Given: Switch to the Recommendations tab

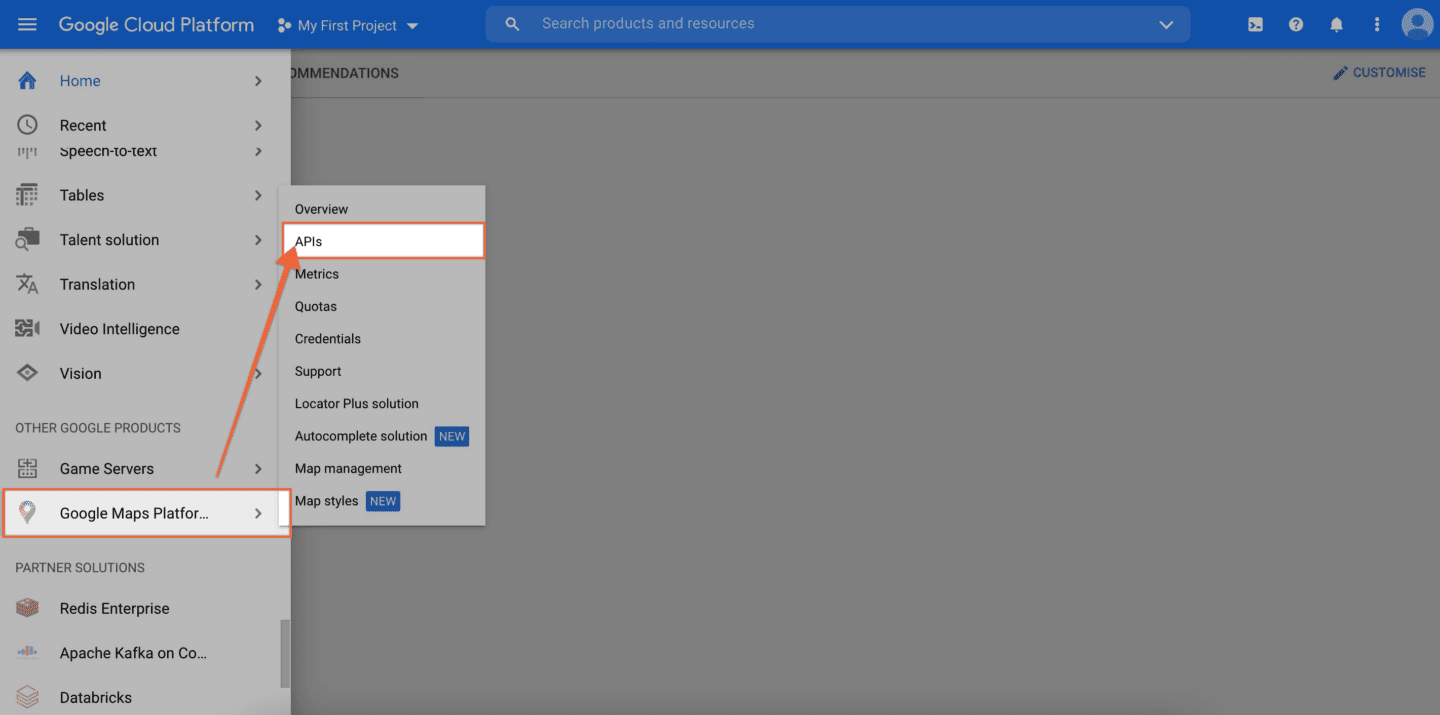Looking at the screenshot, I should (x=345, y=73).
